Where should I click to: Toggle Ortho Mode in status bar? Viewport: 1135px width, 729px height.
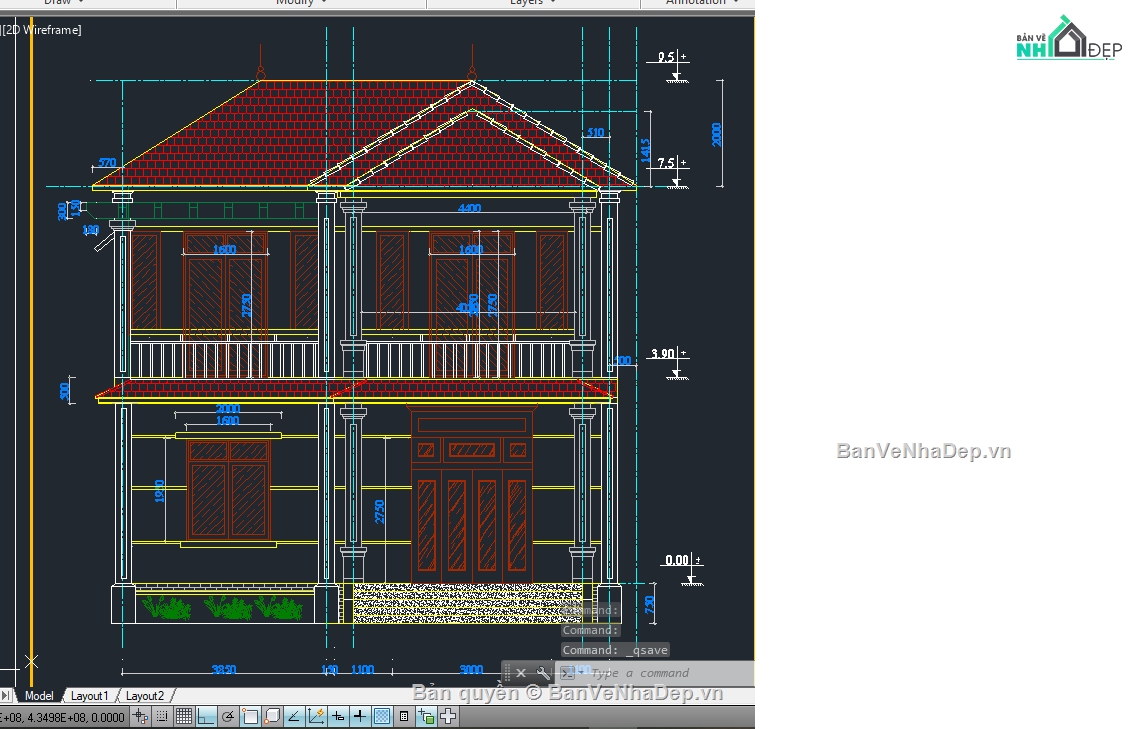coord(206,716)
